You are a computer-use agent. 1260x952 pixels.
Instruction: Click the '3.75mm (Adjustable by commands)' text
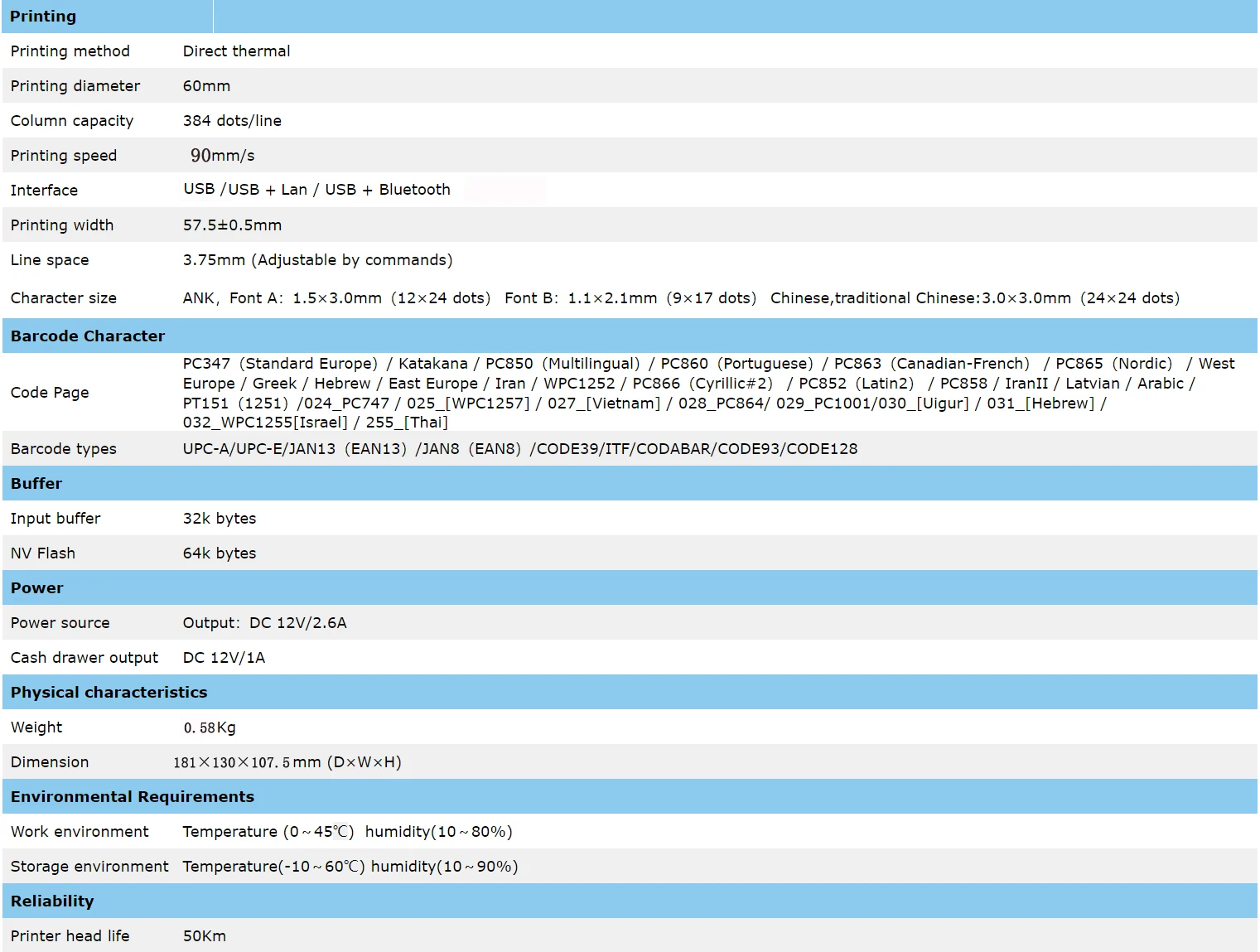click(x=317, y=260)
